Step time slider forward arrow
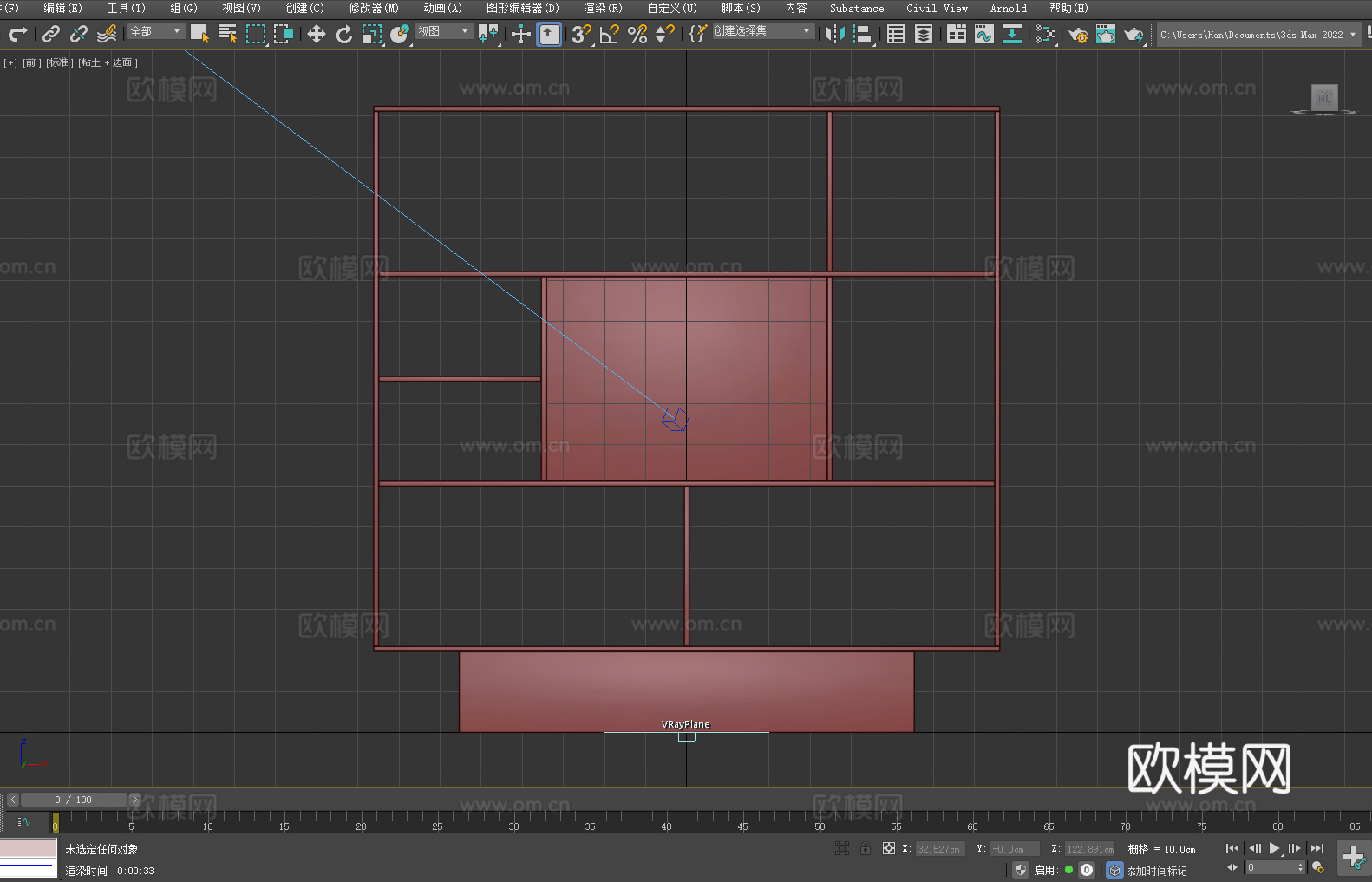This screenshot has width=1372, height=882. coord(134,800)
